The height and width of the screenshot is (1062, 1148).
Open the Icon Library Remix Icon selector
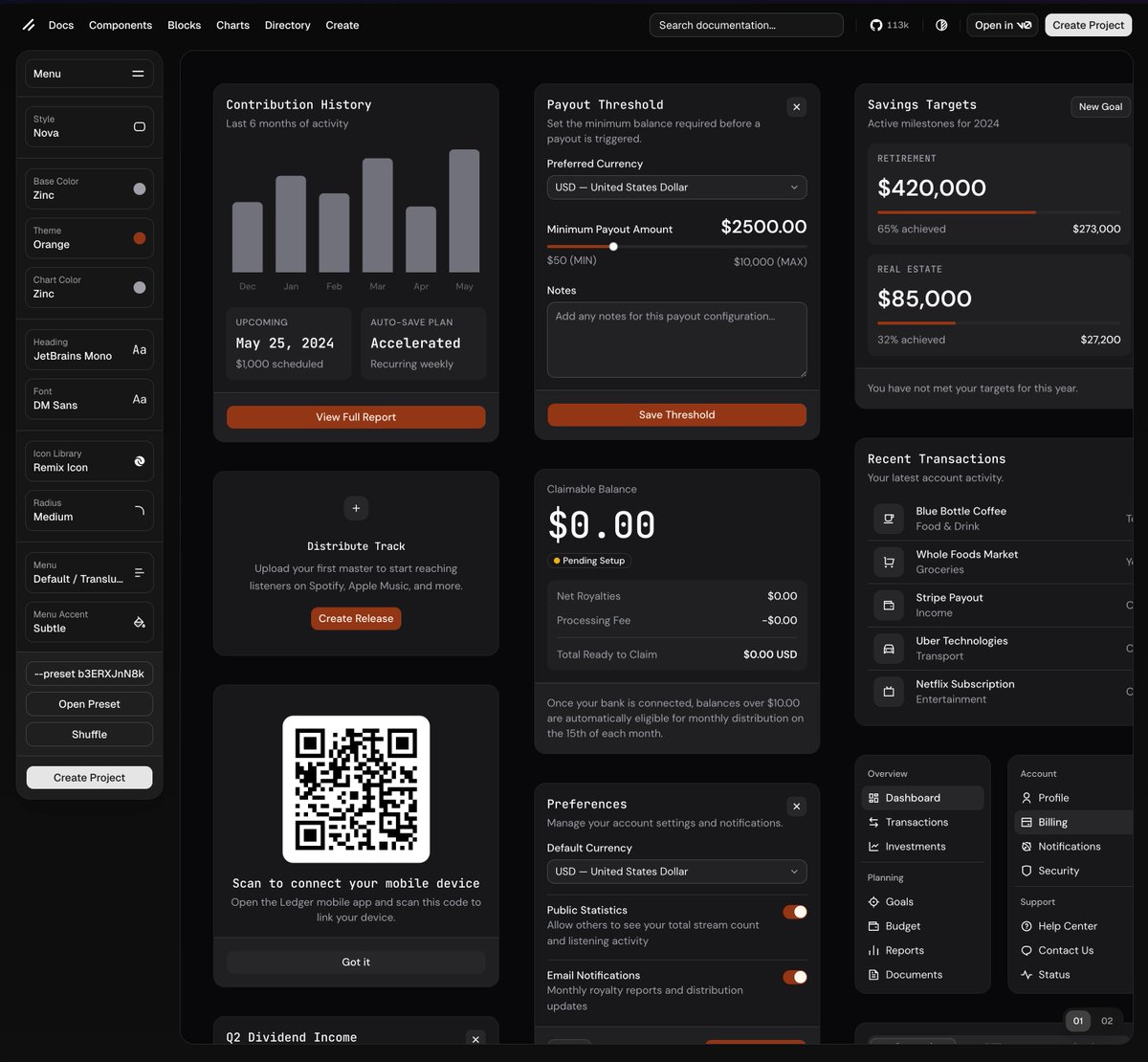pos(89,461)
